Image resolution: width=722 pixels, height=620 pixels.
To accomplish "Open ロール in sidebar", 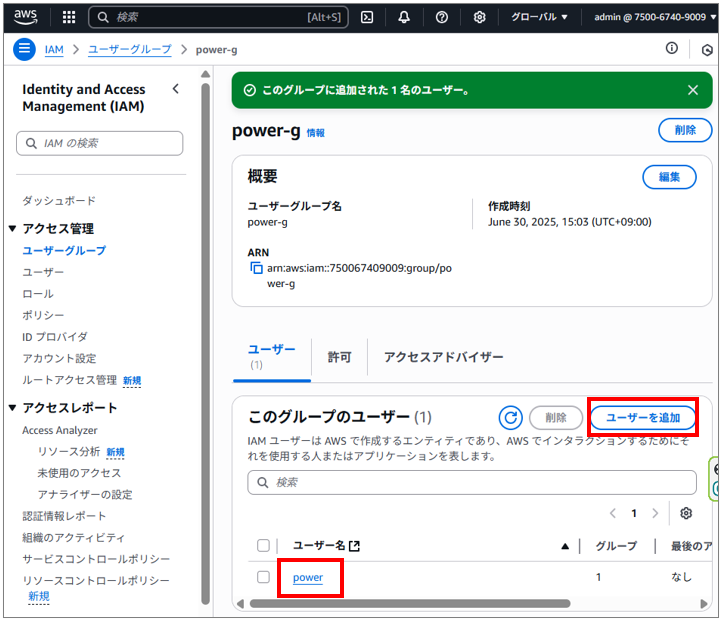I will (38, 293).
